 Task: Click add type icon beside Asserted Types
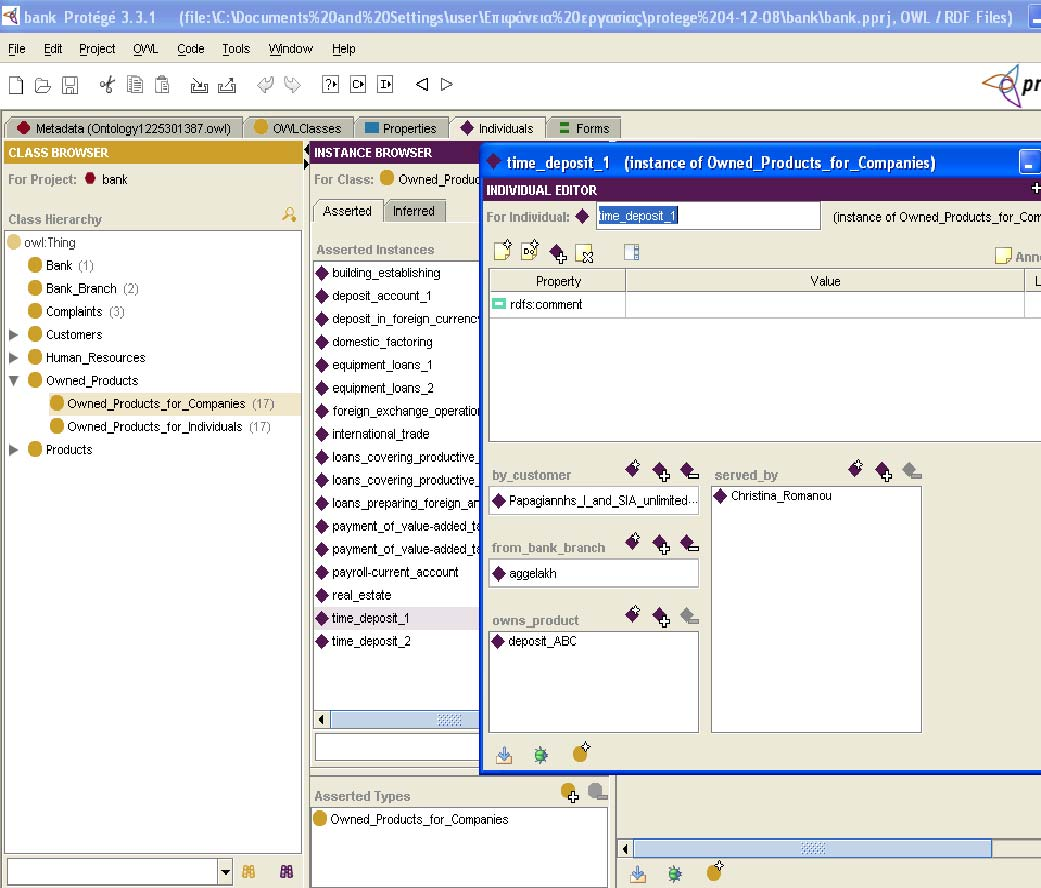click(x=570, y=792)
